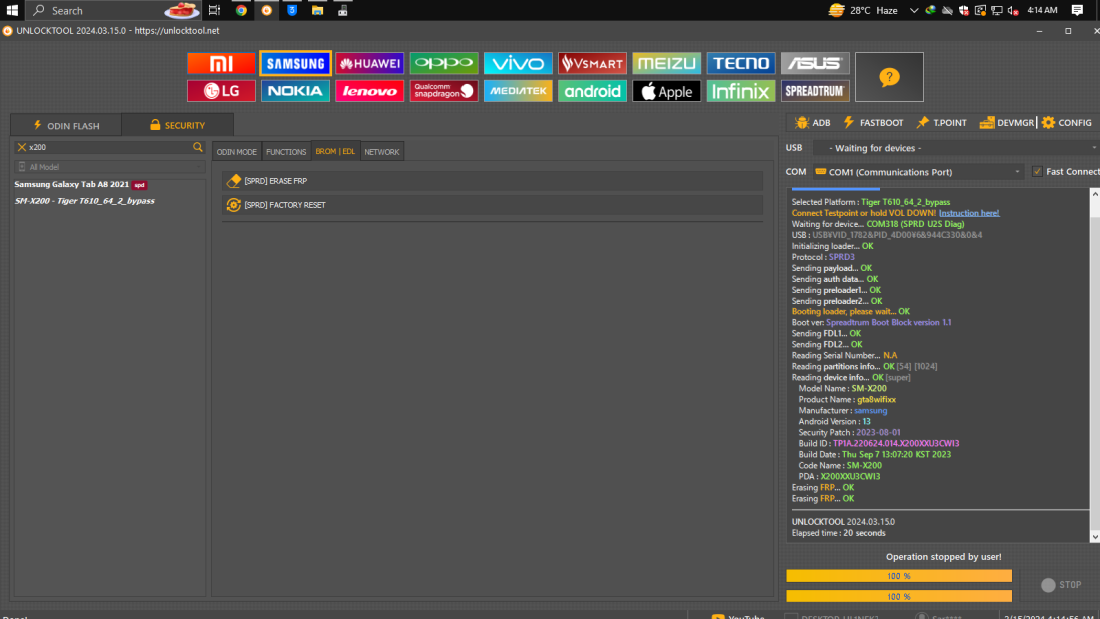Clear the x200 search with X icon
Screen dimensions: 1100x619
22,147
